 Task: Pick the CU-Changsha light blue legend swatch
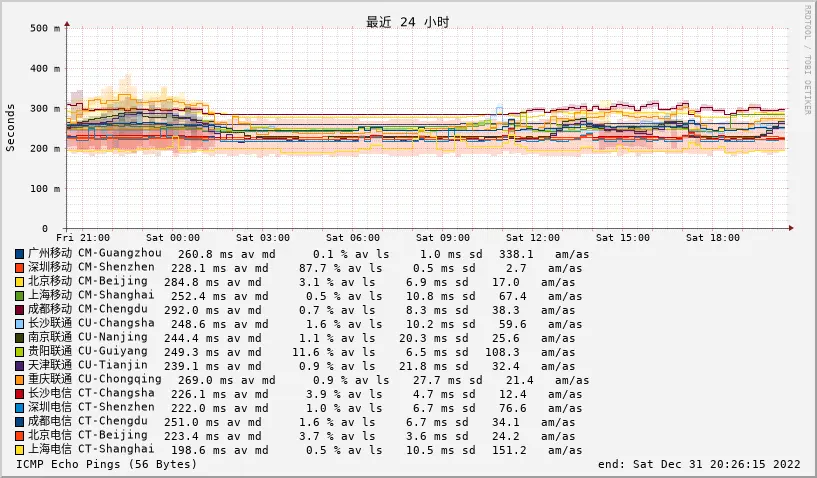click(x=20, y=324)
